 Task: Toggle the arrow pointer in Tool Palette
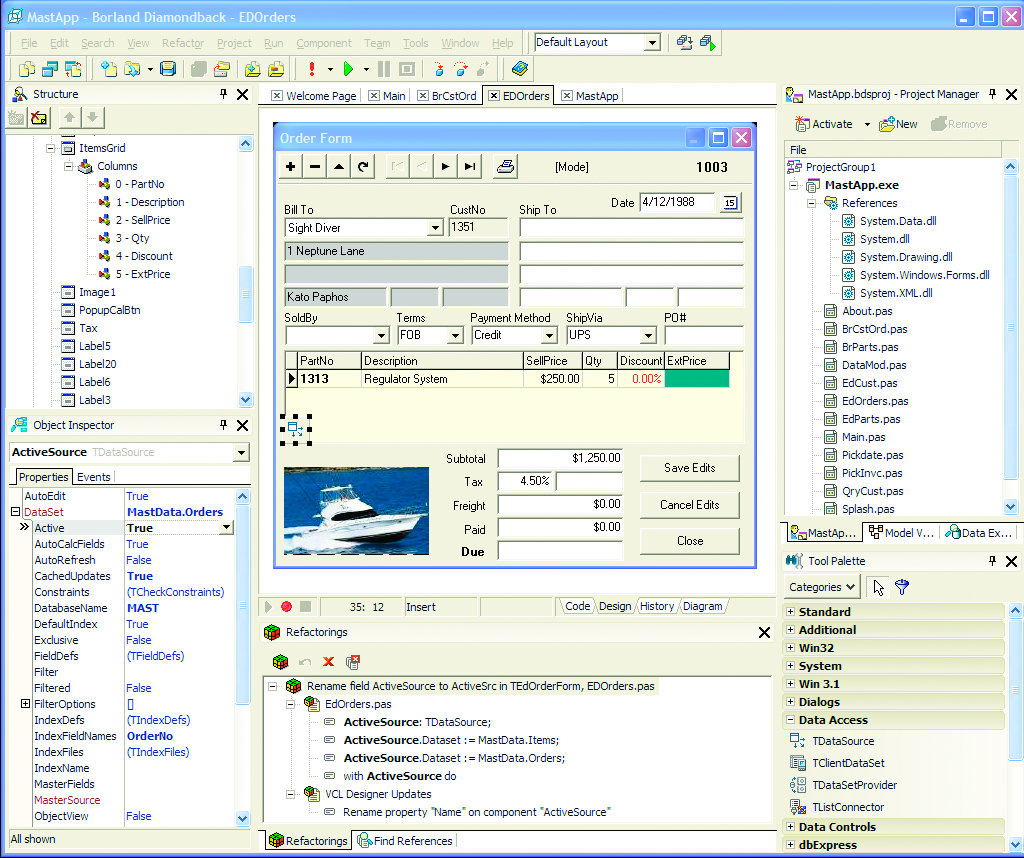coord(878,587)
